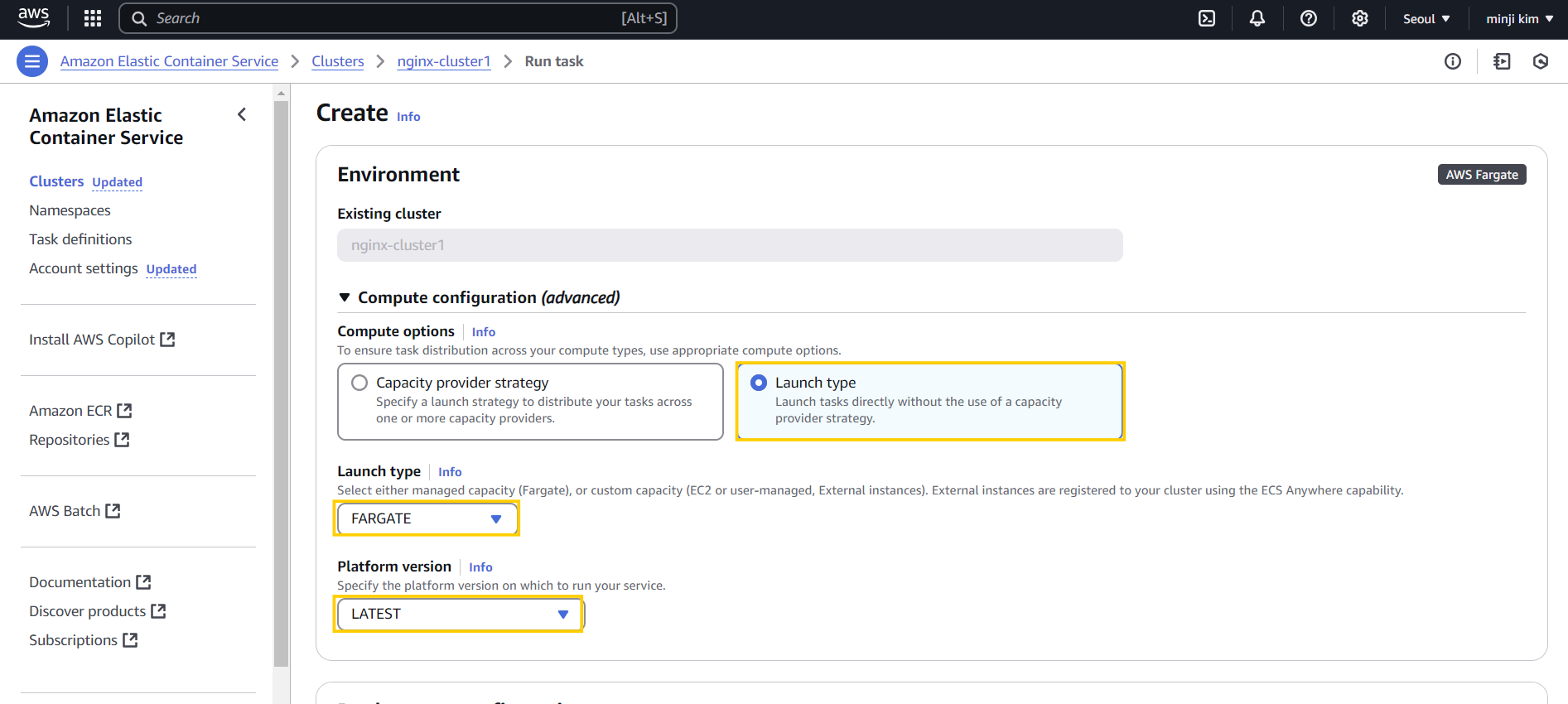Image resolution: width=1568 pixels, height=704 pixels.
Task: Click the Clusters breadcrumb link
Action: coord(338,61)
